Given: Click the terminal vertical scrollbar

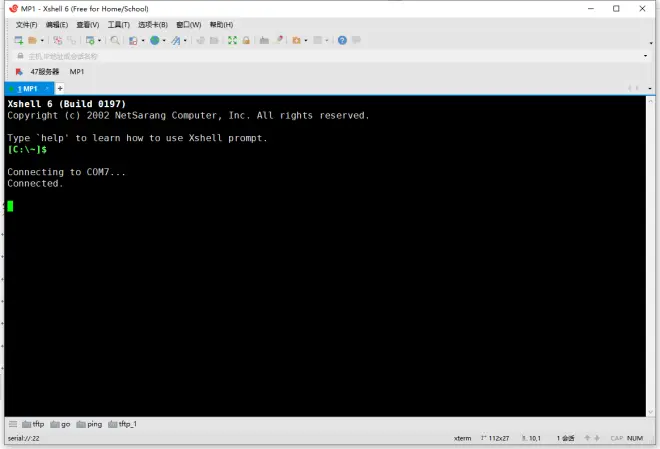Looking at the screenshot, I should [650, 256].
